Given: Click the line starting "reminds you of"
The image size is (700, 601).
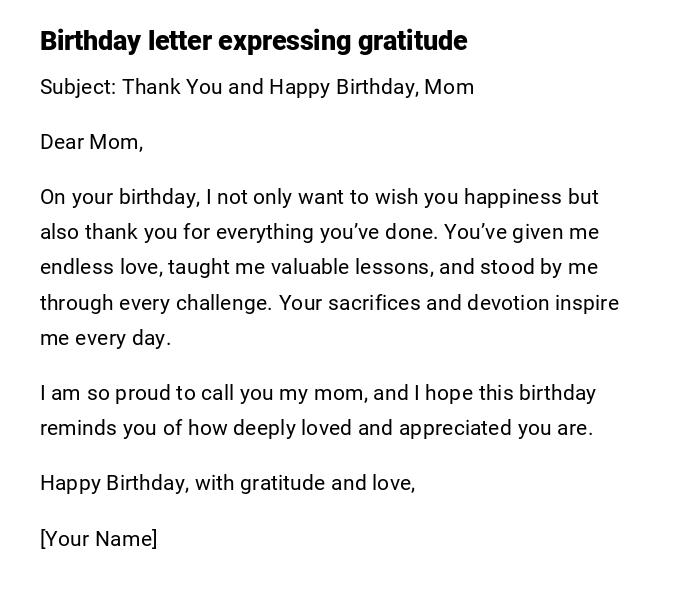Looking at the screenshot, I should tap(316, 428).
